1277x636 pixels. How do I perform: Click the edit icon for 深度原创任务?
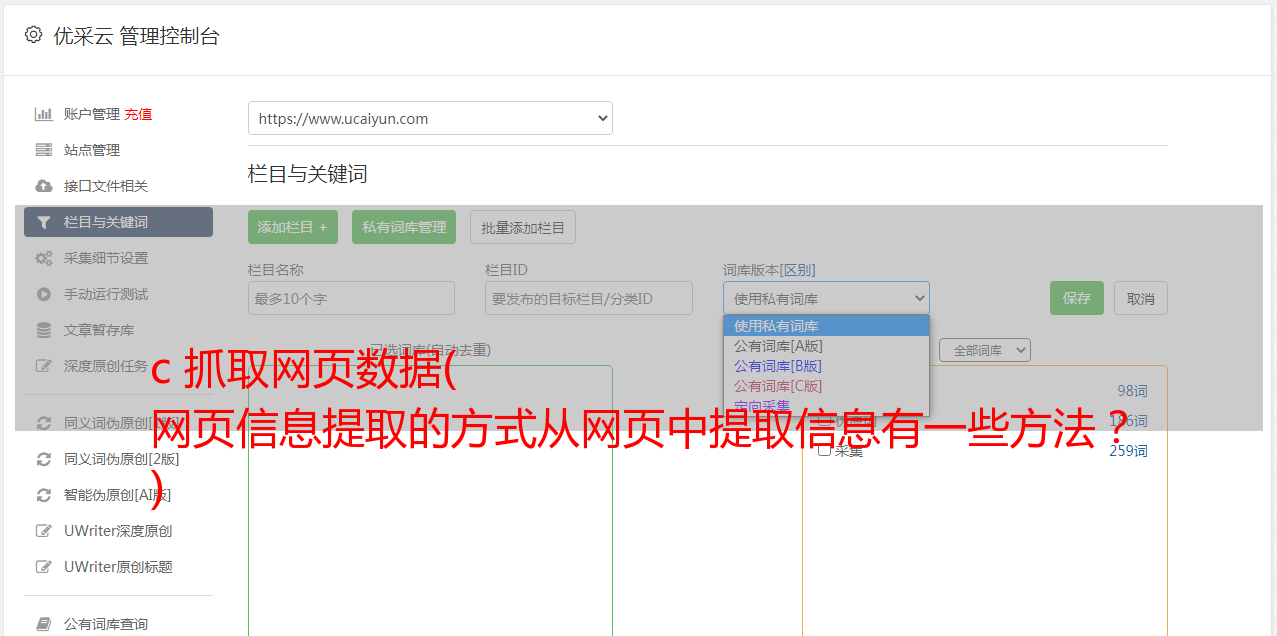pos(44,366)
